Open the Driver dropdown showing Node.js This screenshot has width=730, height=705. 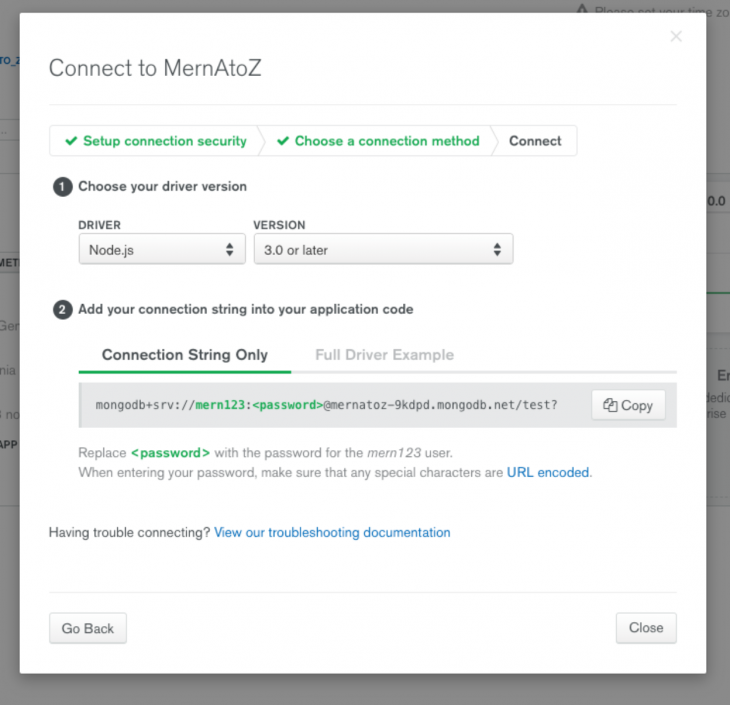161,250
